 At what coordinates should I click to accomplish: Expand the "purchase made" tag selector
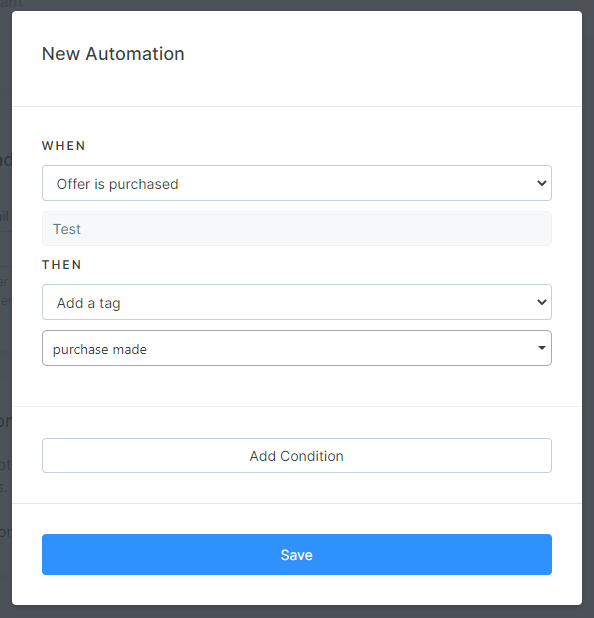tap(297, 348)
